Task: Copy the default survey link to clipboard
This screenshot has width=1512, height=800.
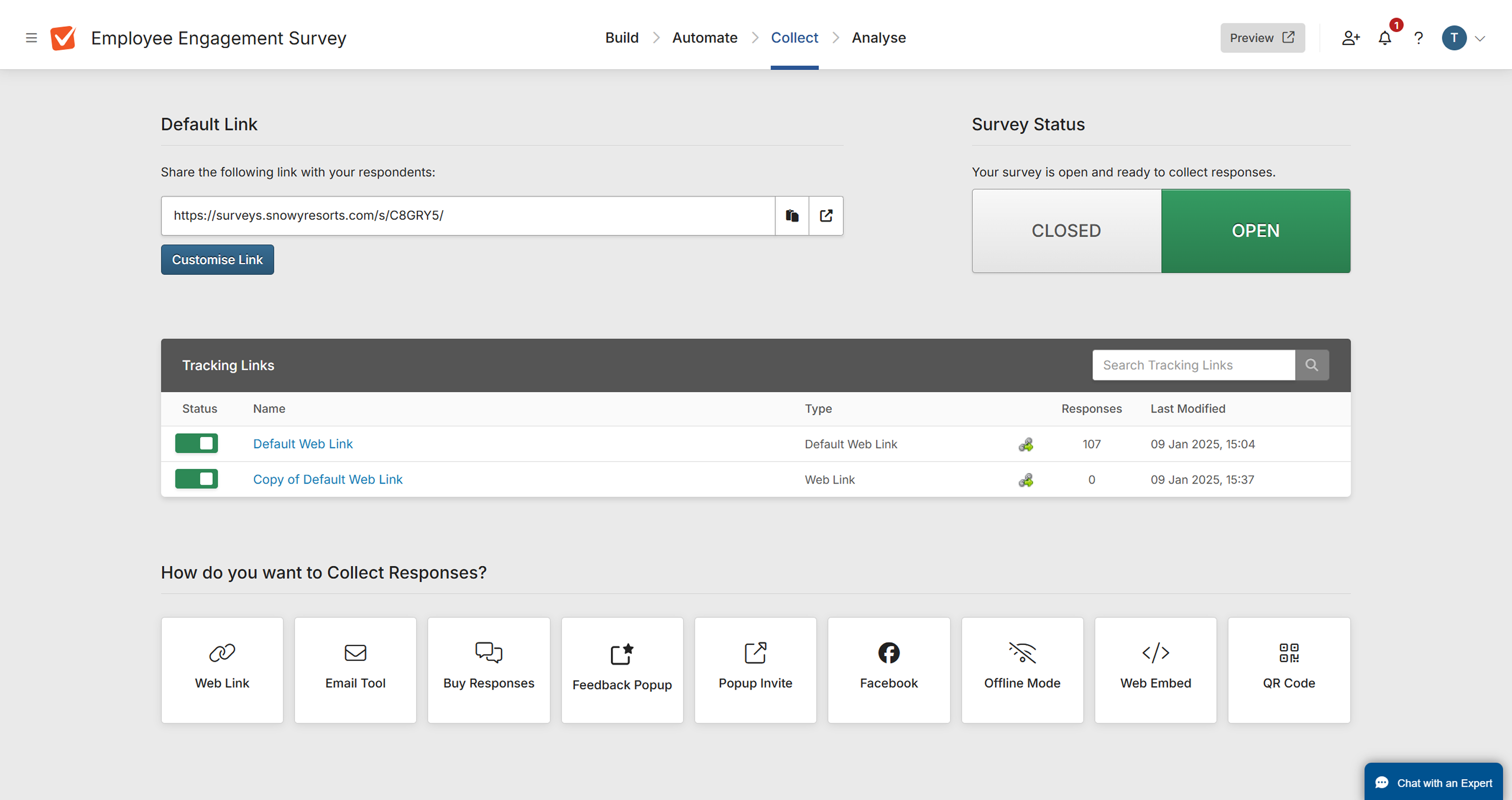Action: [792, 216]
